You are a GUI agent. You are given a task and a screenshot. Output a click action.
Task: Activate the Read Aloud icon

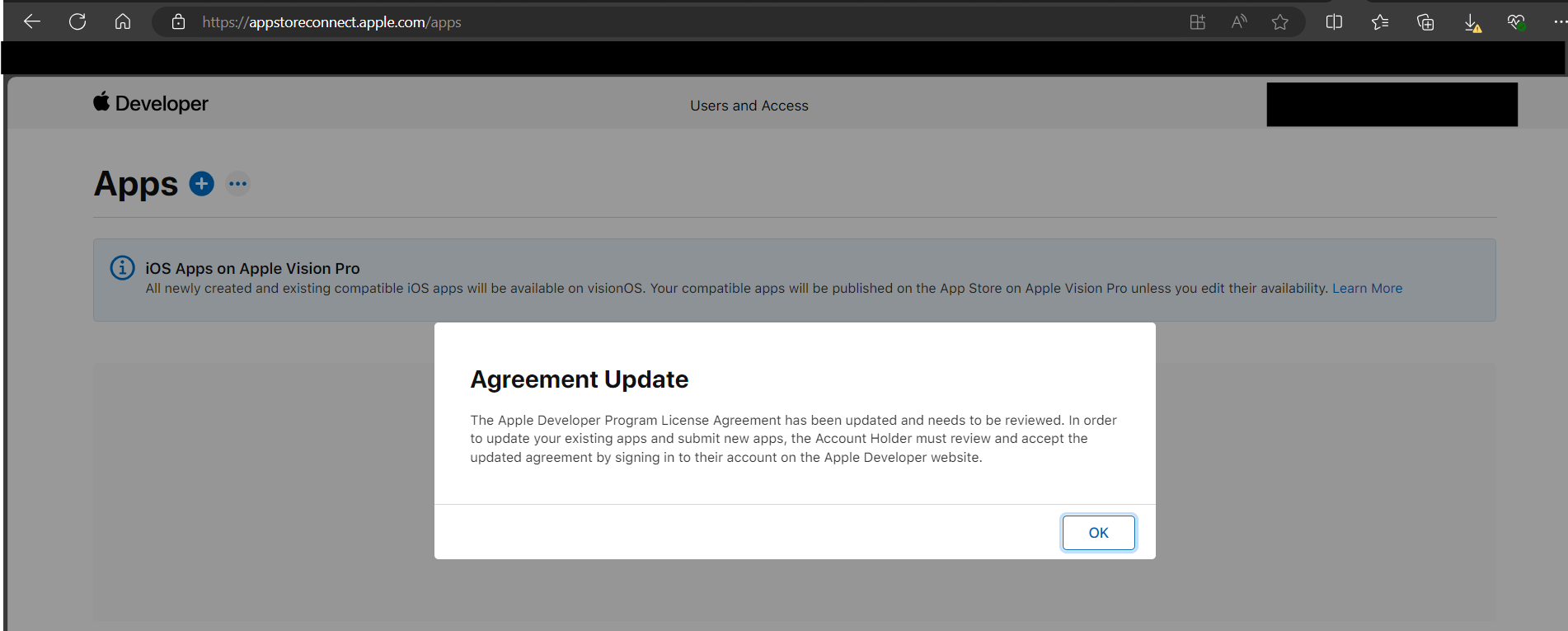click(1239, 22)
